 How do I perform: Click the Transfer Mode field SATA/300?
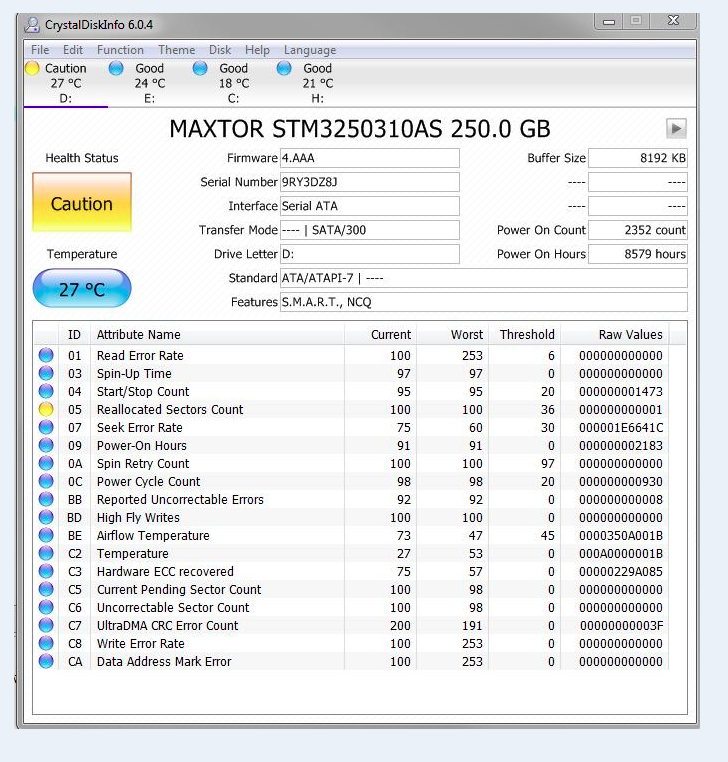click(370, 230)
